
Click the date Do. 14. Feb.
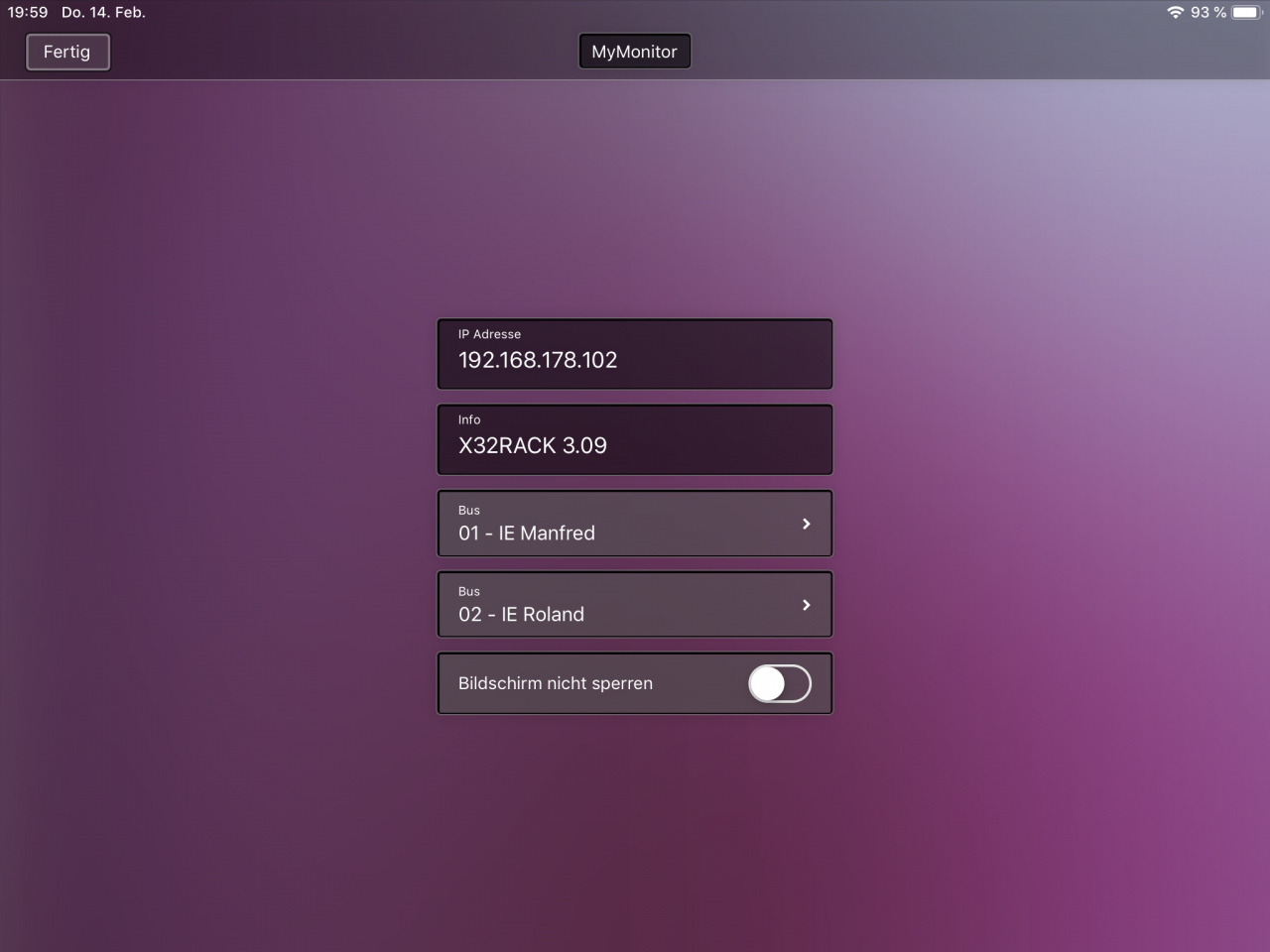pyautogui.click(x=103, y=12)
